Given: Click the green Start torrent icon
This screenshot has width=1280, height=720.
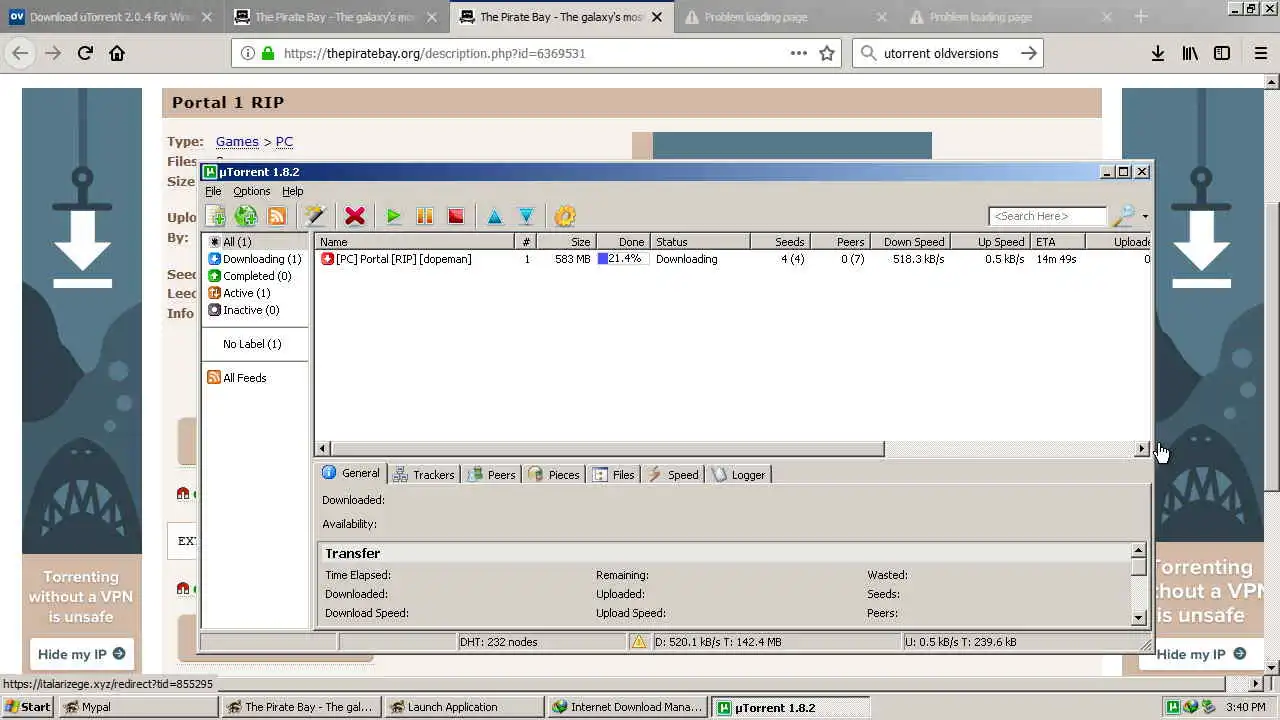Looking at the screenshot, I should coord(393,216).
